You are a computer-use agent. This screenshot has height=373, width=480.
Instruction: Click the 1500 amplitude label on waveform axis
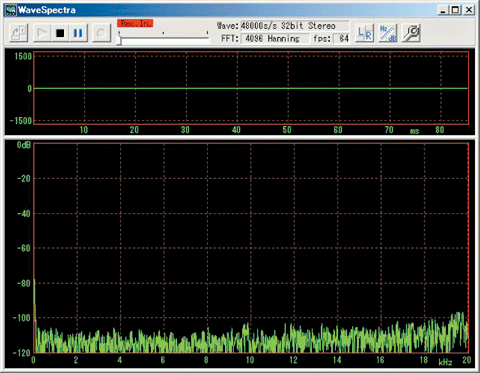[x=23, y=56]
